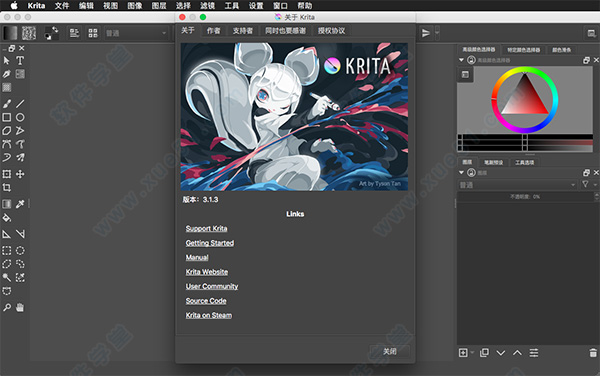
Task: Select the Text tool in the toolbox
Action: pyautogui.click(x=20, y=60)
